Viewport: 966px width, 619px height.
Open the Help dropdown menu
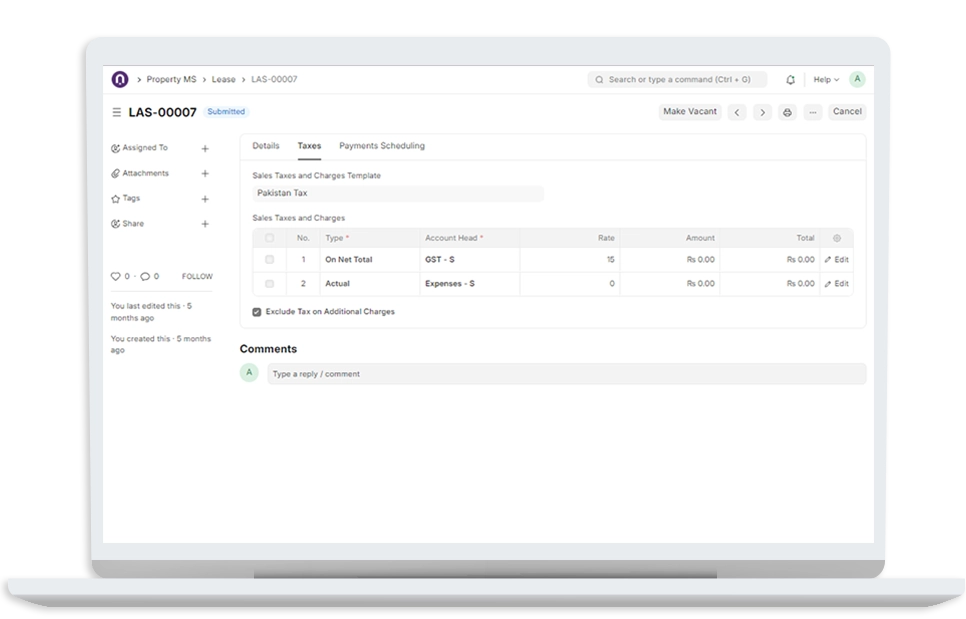point(825,80)
